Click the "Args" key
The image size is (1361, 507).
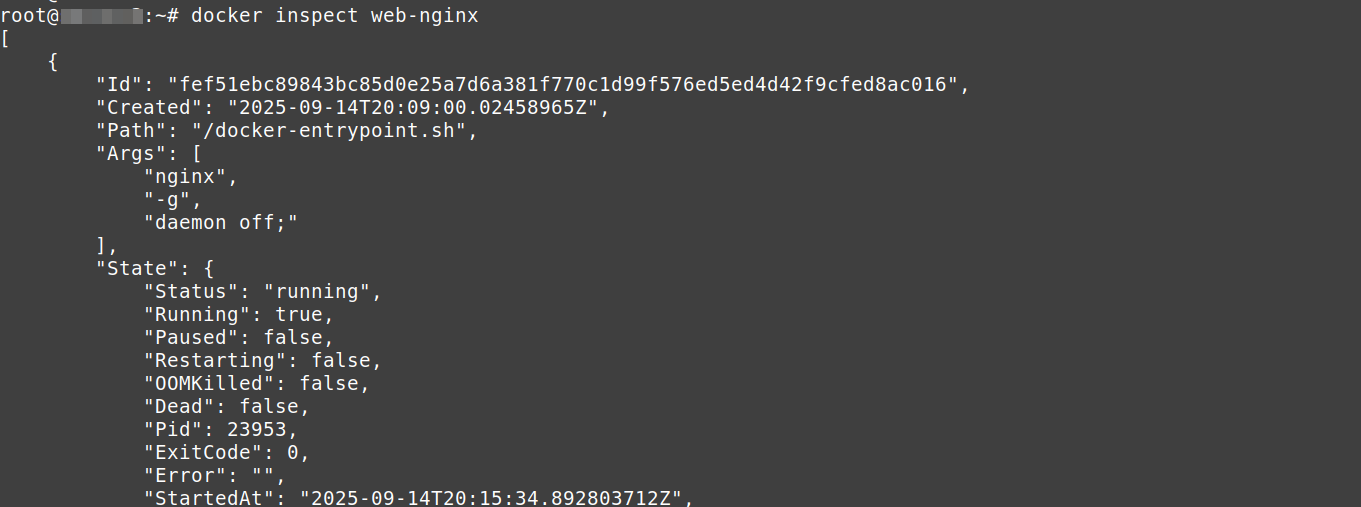[x=130, y=153]
